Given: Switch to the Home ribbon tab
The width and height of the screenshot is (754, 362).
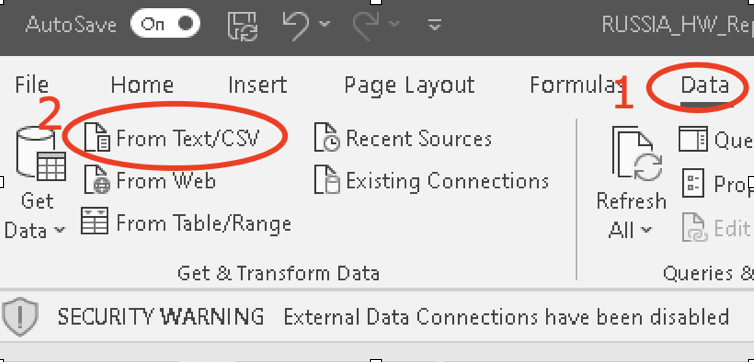Looking at the screenshot, I should point(142,85).
